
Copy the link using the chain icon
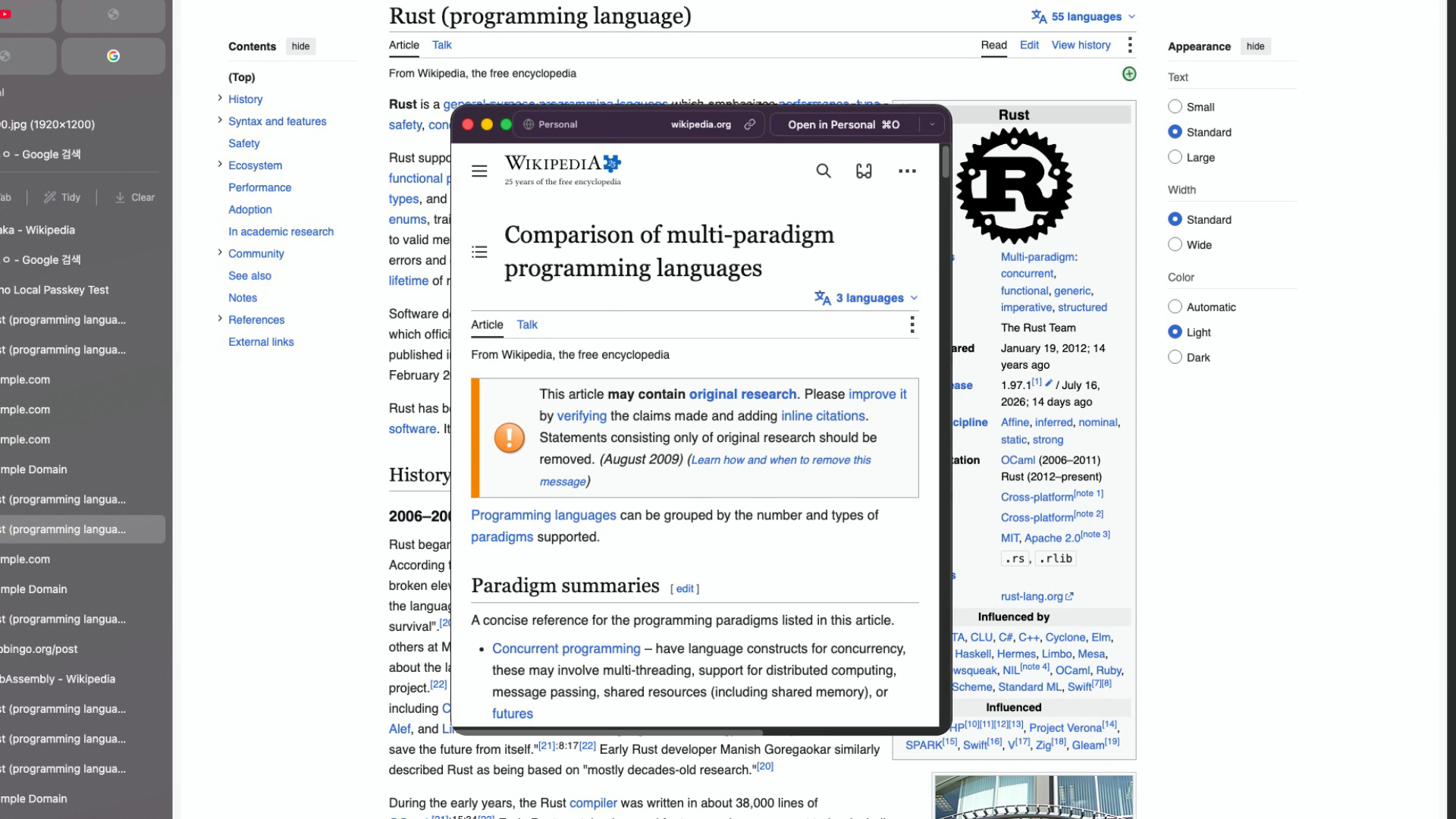click(x=750, y=124)
